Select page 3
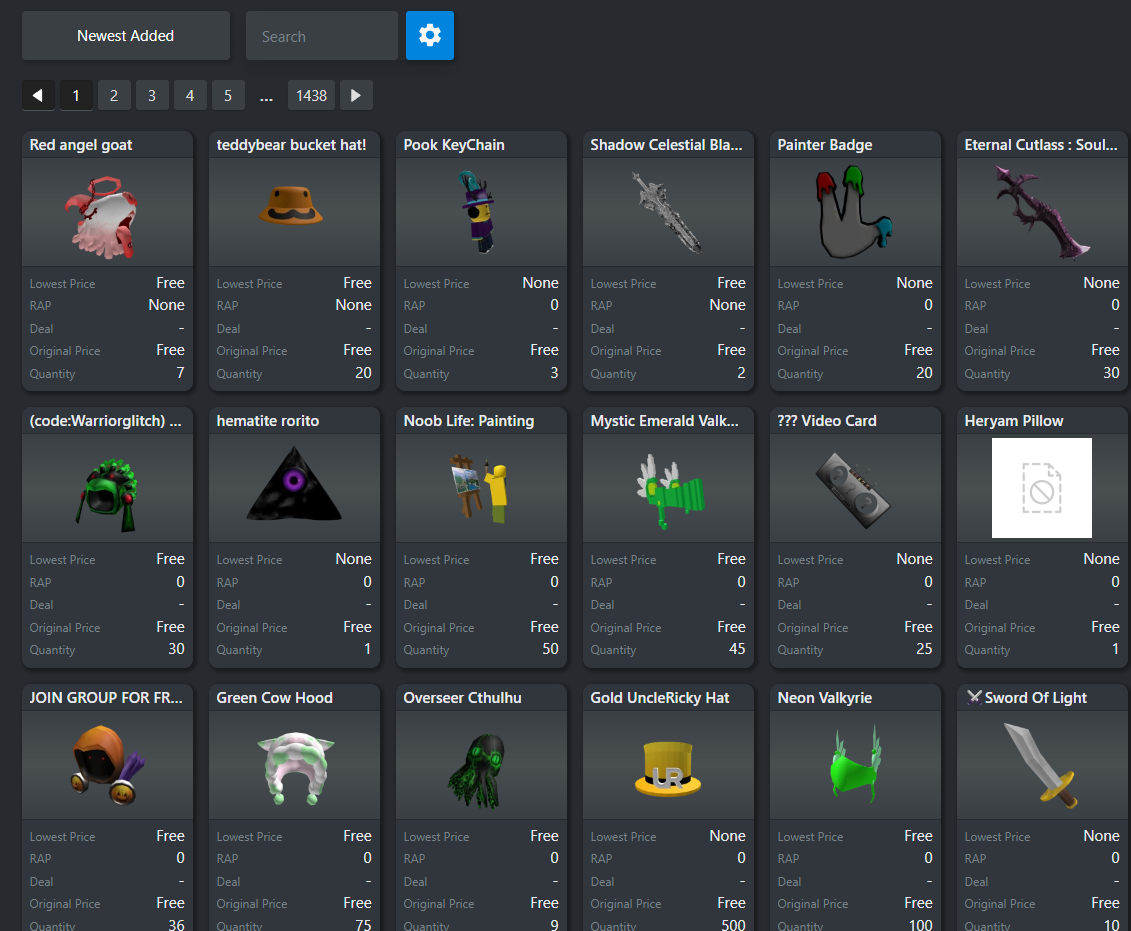1131x931 pixels. pos(152,95)
